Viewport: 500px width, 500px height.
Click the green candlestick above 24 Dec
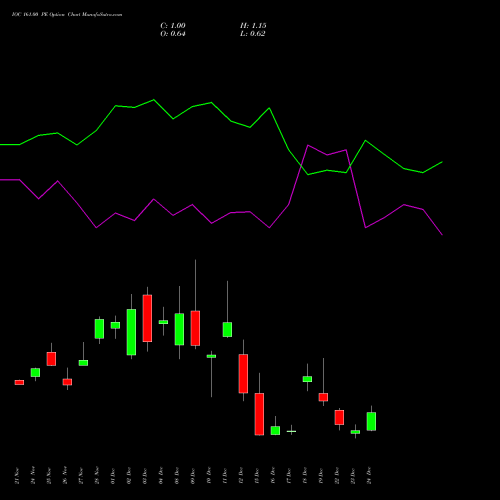point(371,422)
